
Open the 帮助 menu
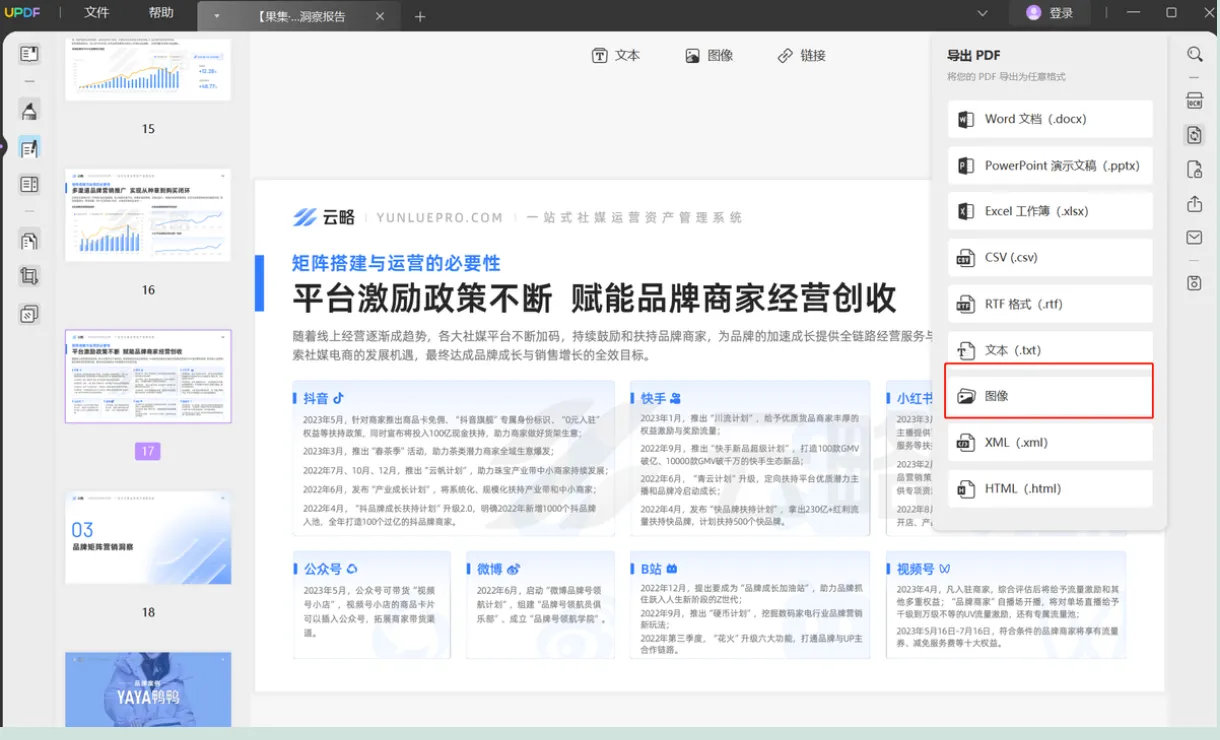161,13
